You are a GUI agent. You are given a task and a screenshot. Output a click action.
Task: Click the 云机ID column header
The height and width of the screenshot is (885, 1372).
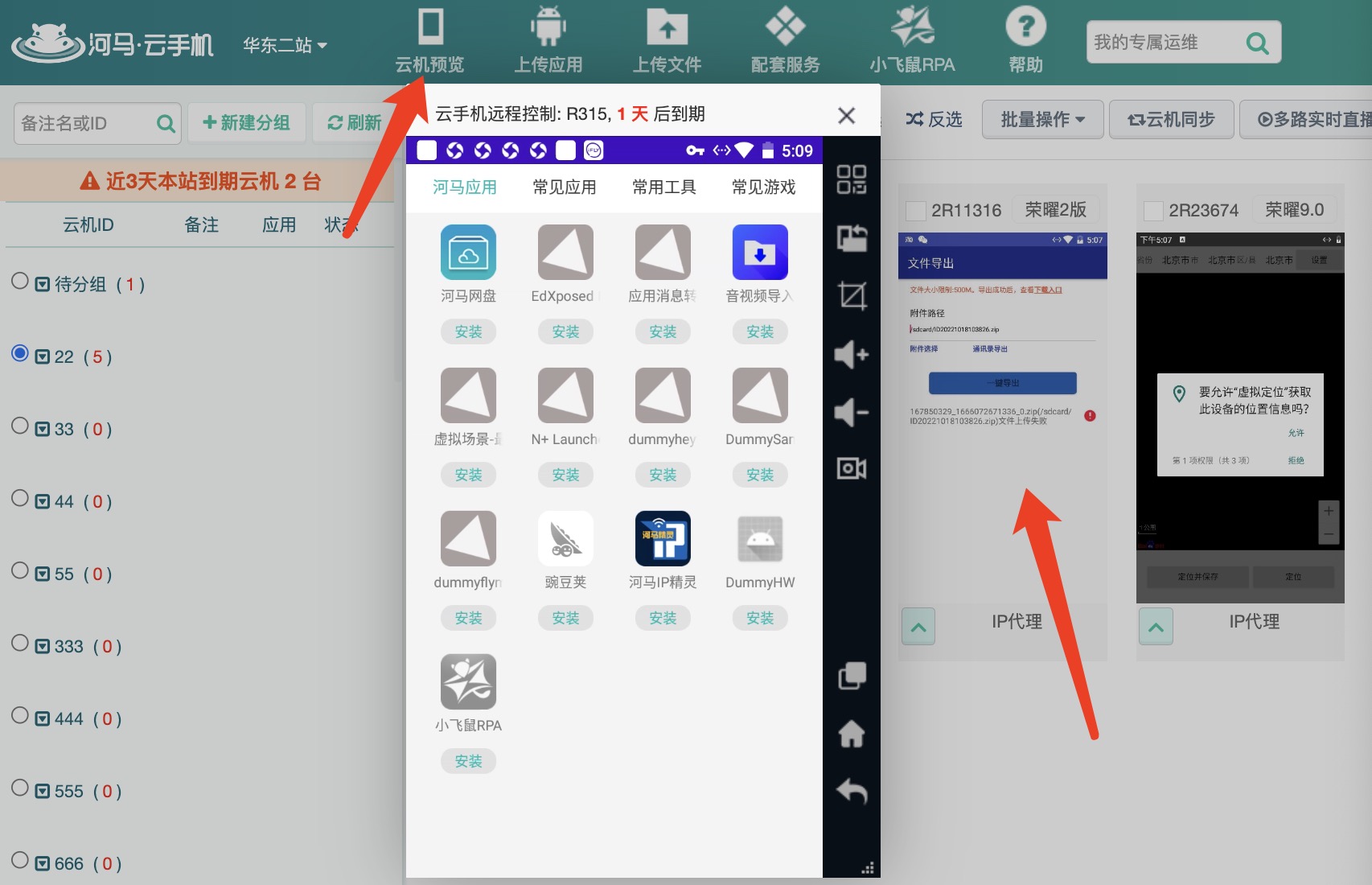click(88, 225)
